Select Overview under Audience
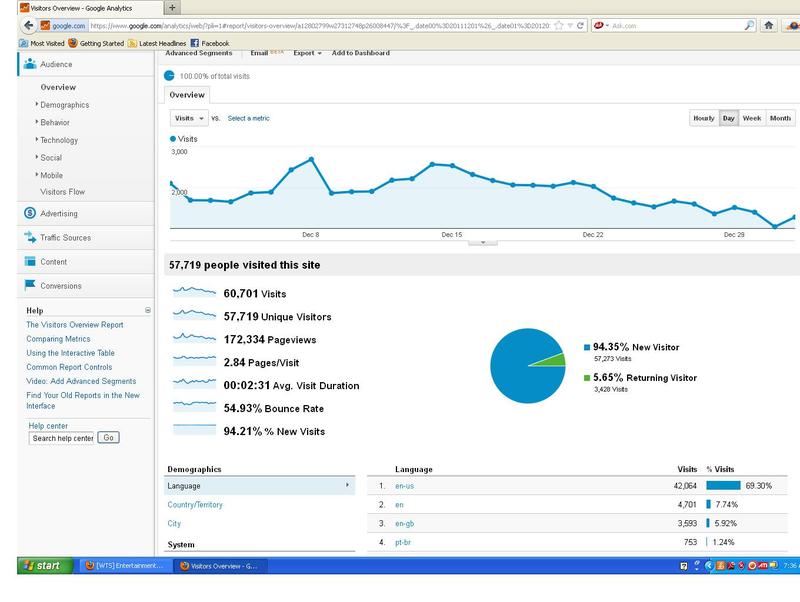This screenshot has height=602, width=800. click(58, 87)
